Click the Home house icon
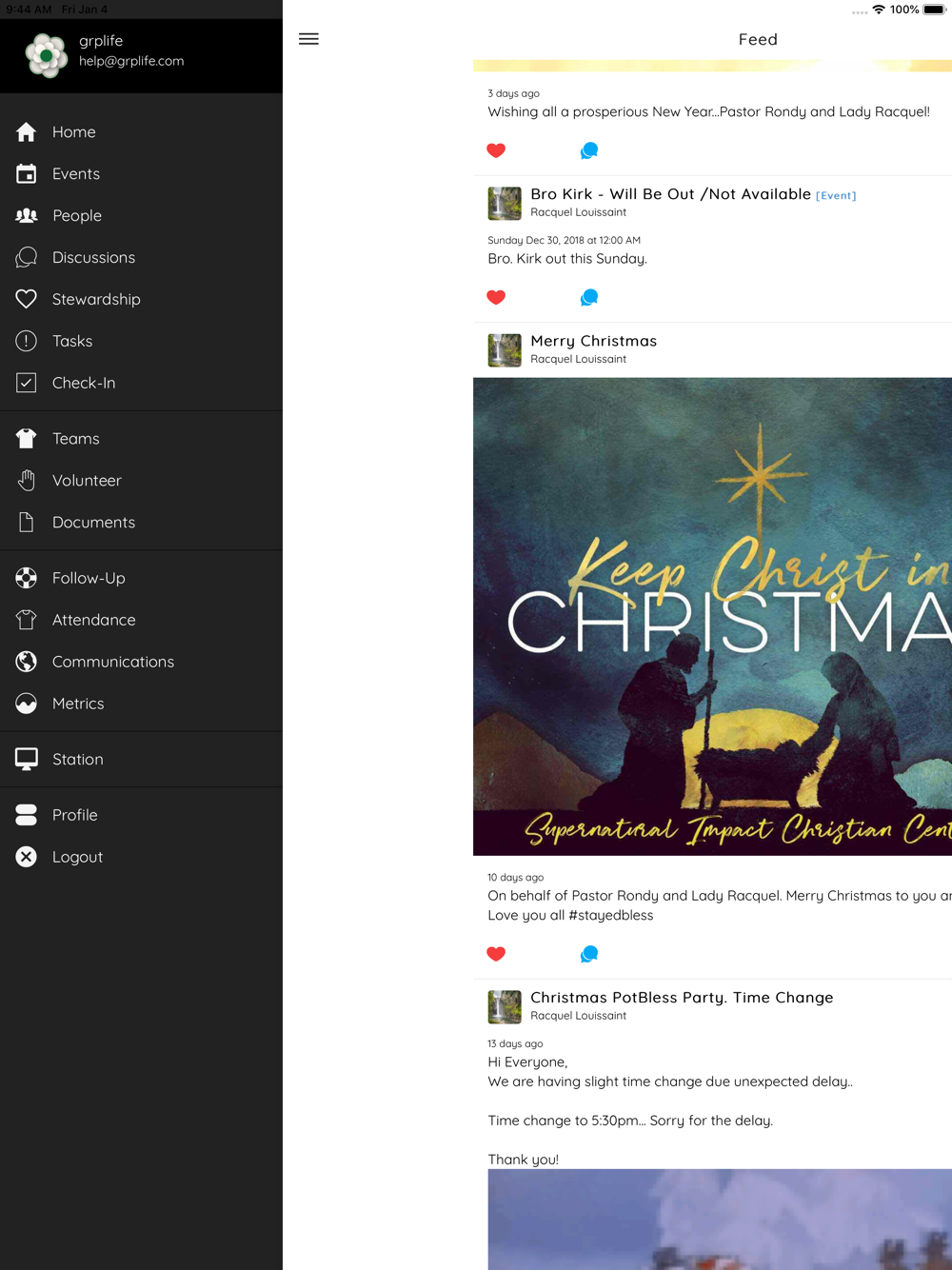Viewport: 952px width, 1270px height. tap(27, 131)
